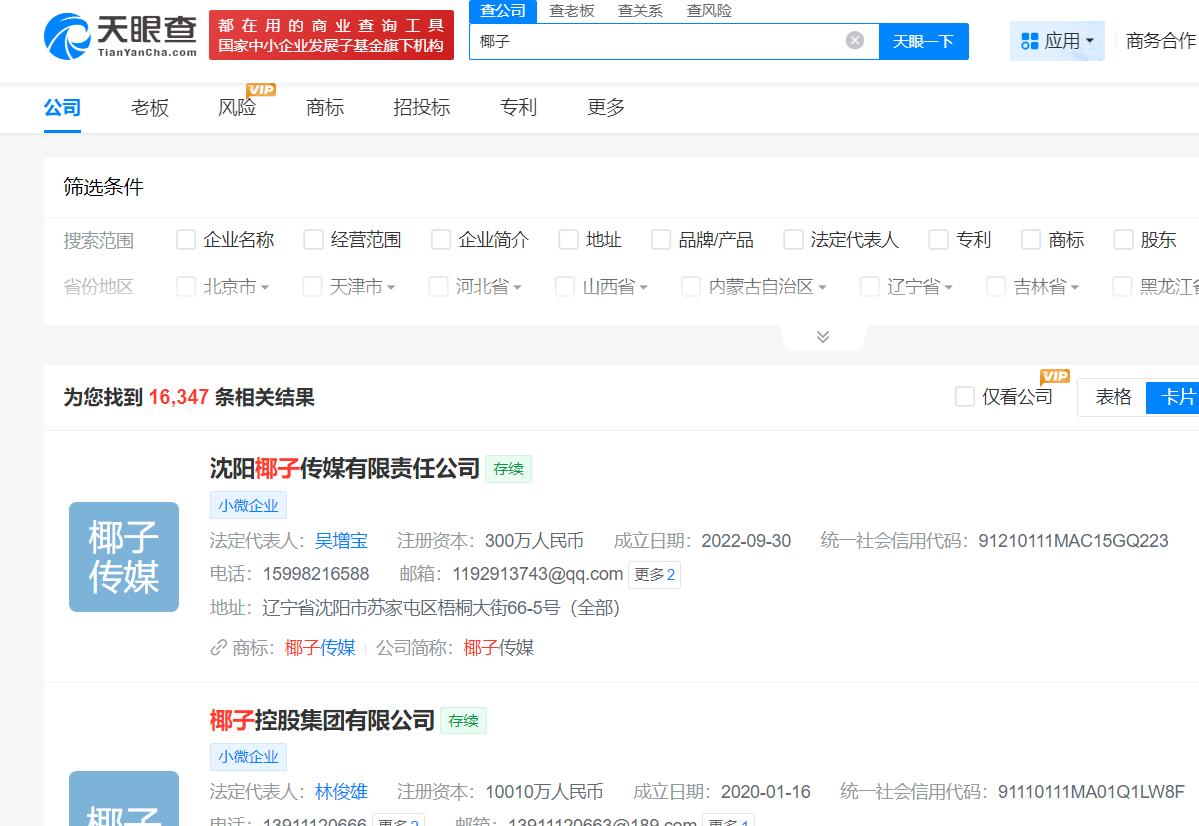Click the 天眼一下 search button

click(922, 41)
